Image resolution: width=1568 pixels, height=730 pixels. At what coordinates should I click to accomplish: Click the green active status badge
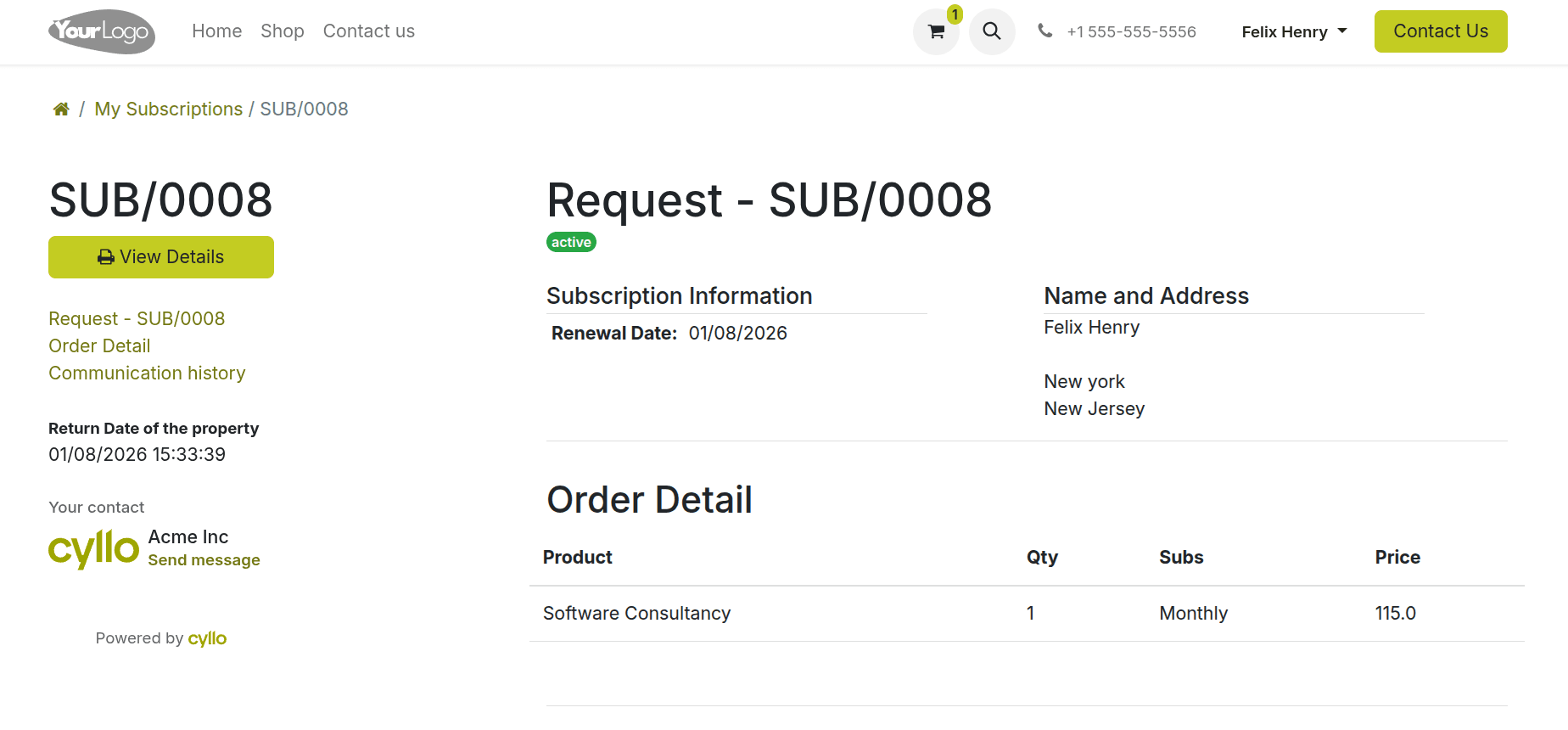click(x=570, y=242)
